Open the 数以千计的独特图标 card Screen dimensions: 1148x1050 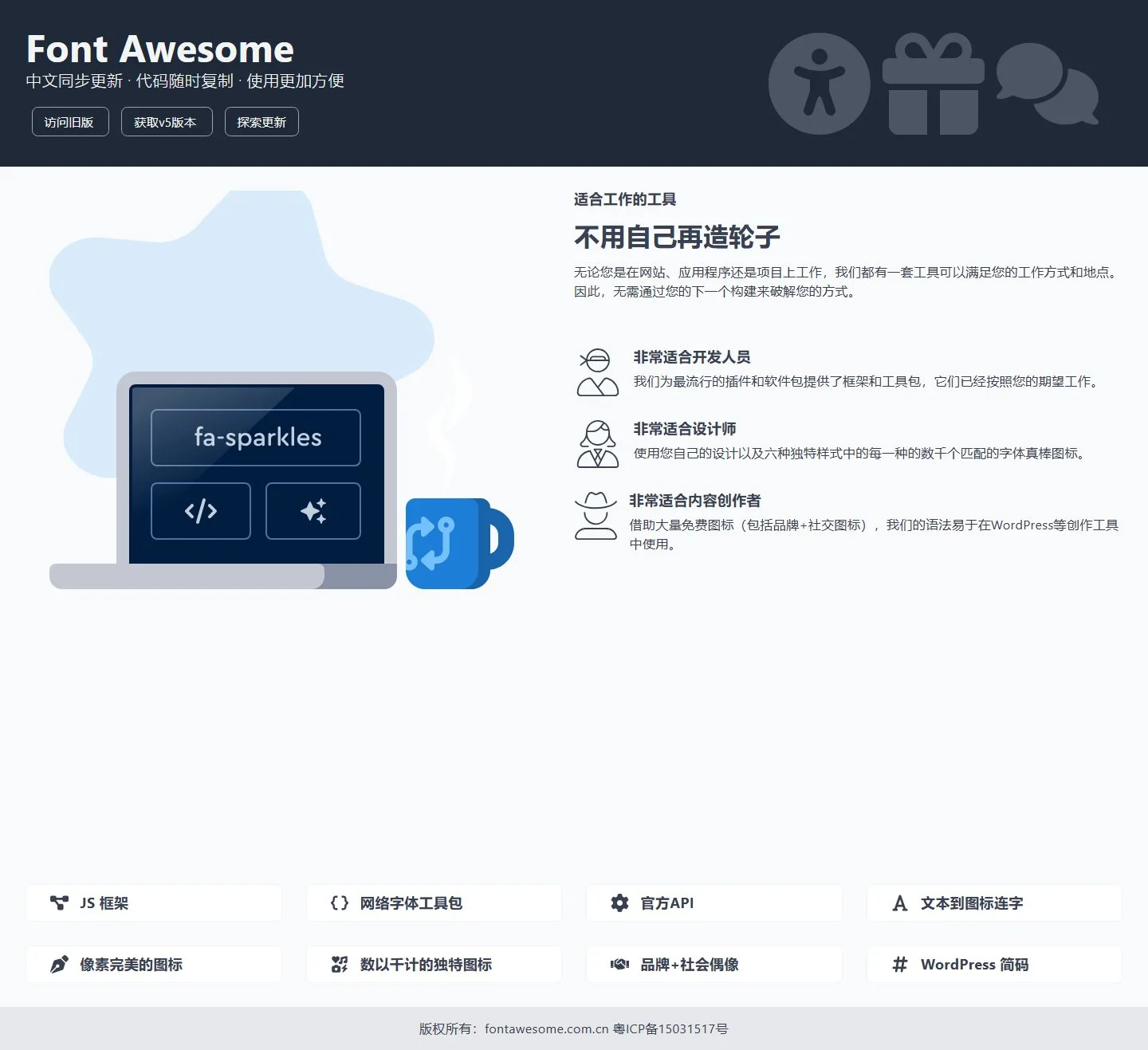coord(434,965)
